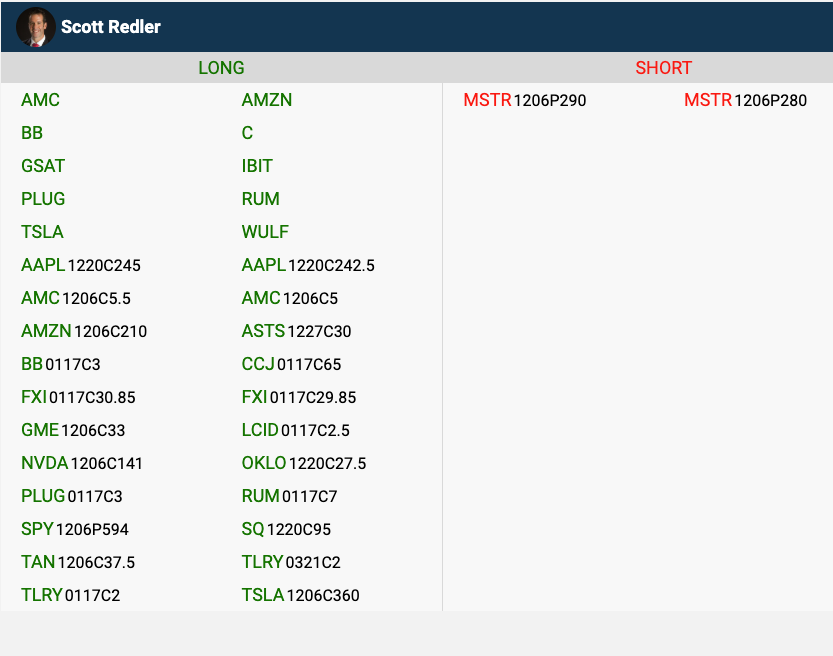Click the GSAT ticker in long list
Image resolution: width=833 pixels, height=656 pixels.
pos(43,166)
